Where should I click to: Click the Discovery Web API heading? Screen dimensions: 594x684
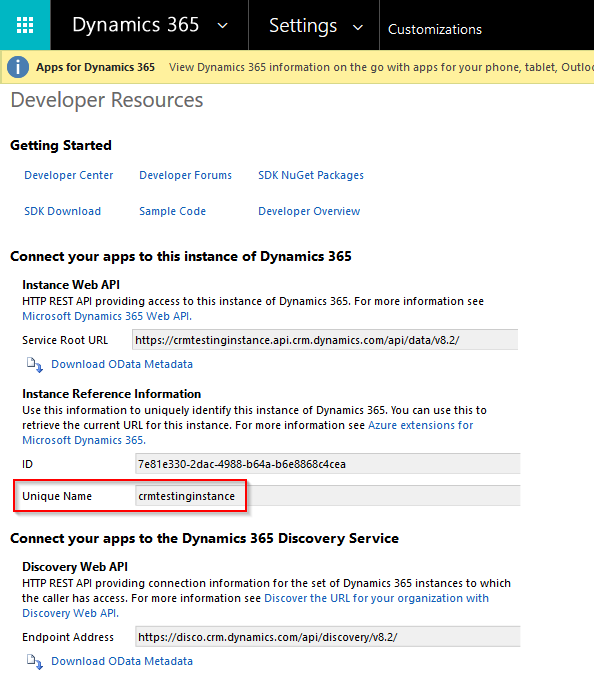(x=75, y=567)
